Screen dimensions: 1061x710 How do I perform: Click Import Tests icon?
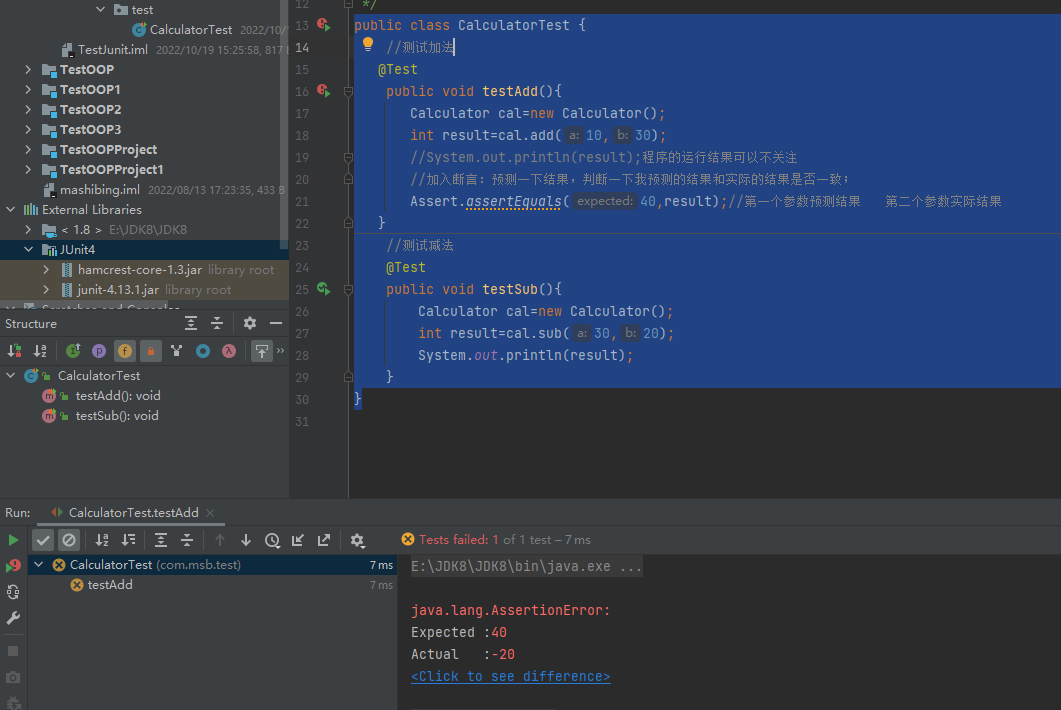pyautogui.click(x=298, y=540)
